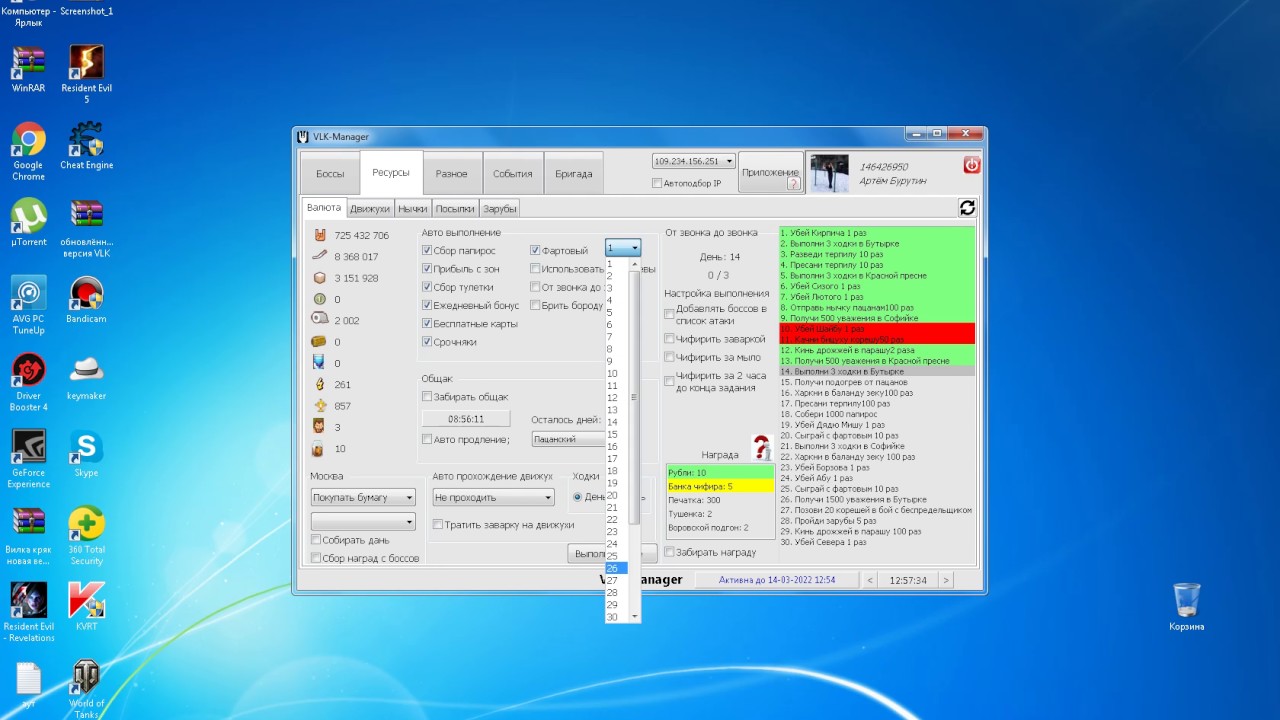Uncheck the Прибыль с зон checkbox
This screenshot has width=1280, height=720.
tap(427, 269)
